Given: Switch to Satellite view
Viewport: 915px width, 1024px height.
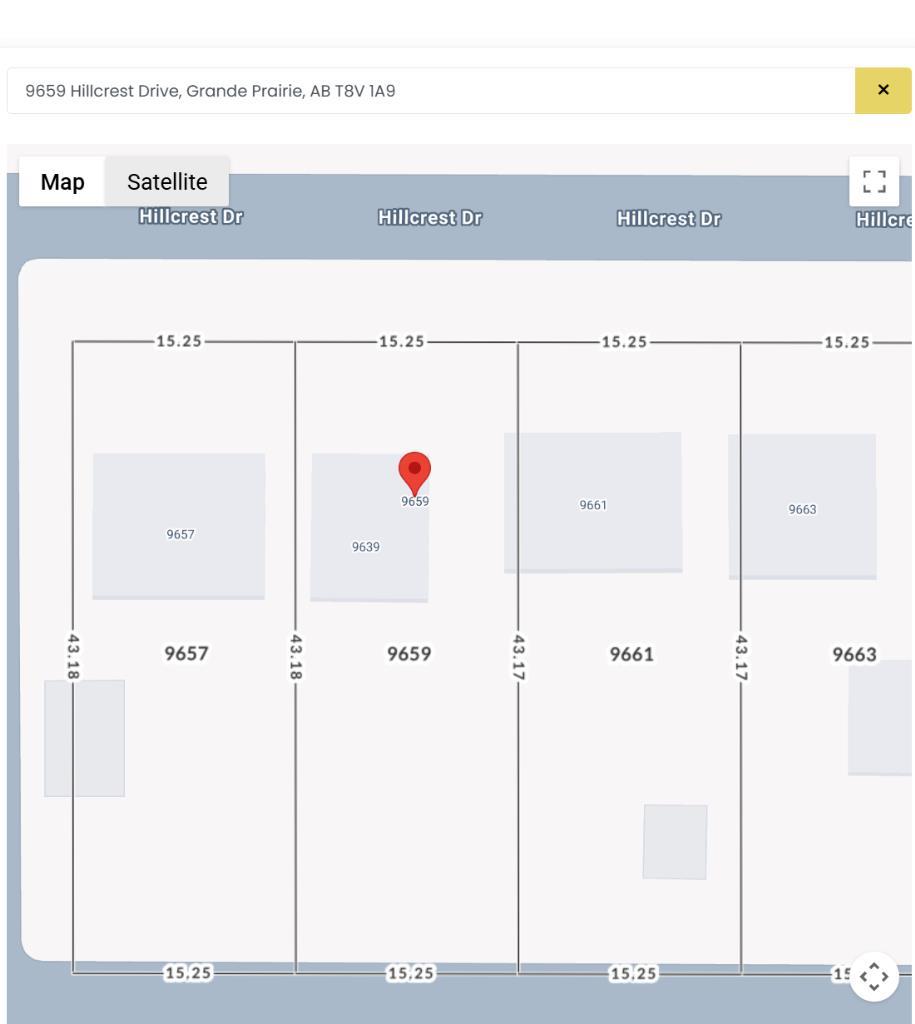Looking at the screenshot, I should point(167,182).
